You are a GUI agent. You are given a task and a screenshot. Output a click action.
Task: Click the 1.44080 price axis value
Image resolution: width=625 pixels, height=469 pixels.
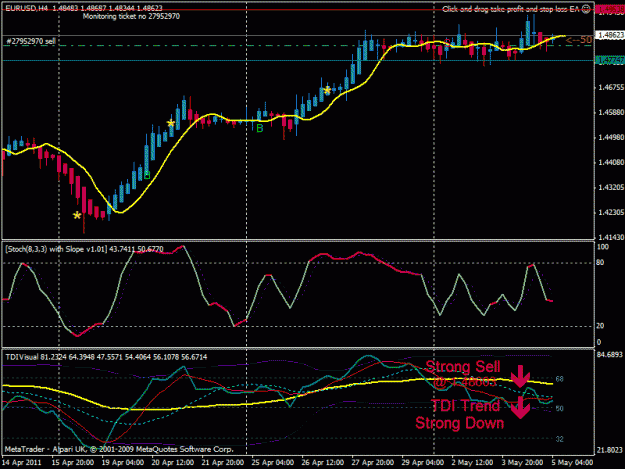[611, 162]
